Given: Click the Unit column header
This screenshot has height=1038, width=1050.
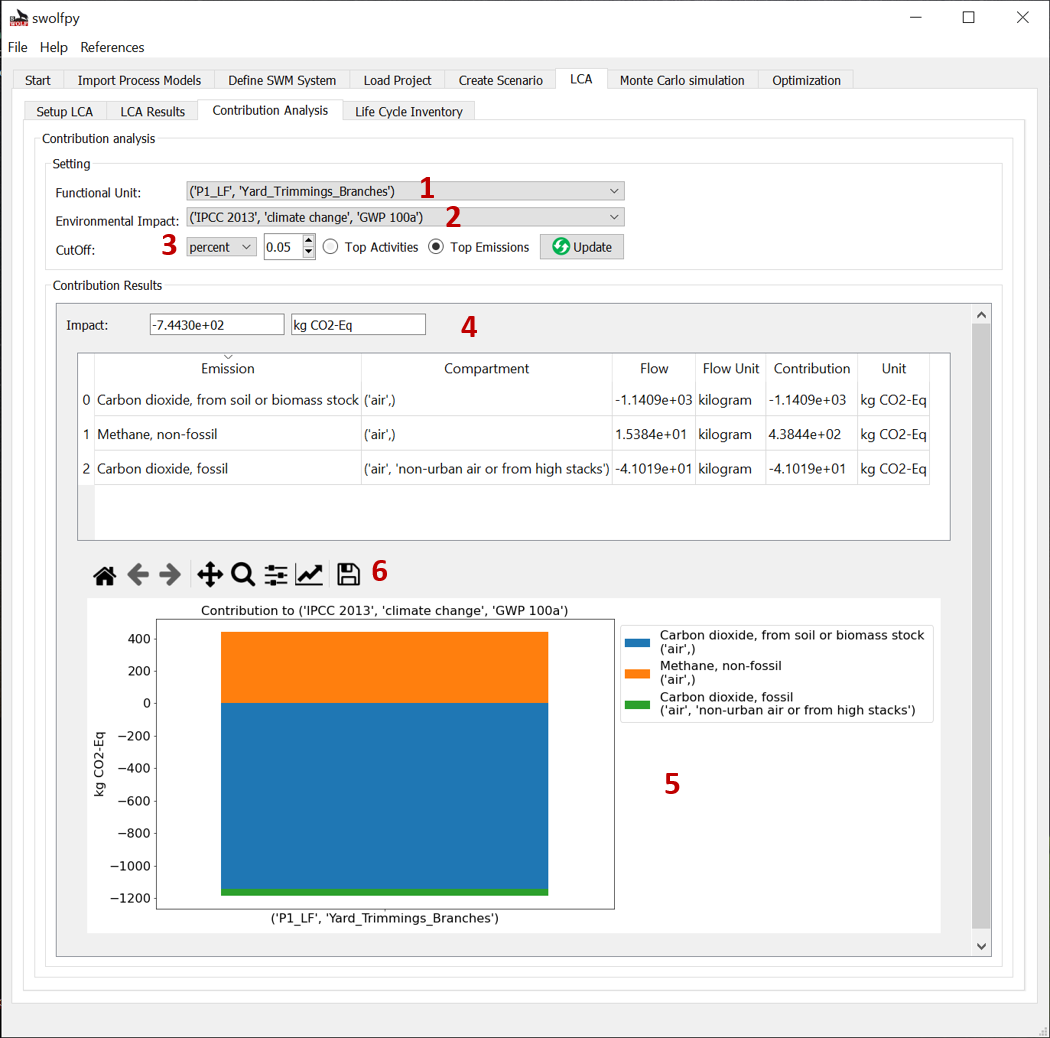Looking at the screenshot, I should (x=893, y=368).
